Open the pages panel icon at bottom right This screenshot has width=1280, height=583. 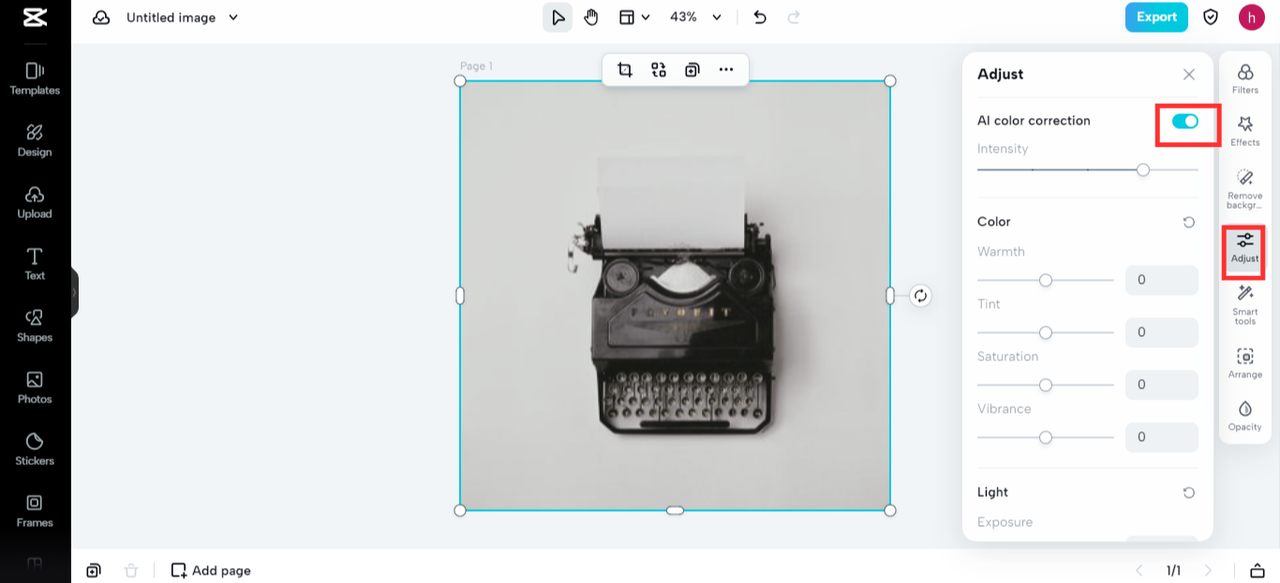click(1258, 570)
